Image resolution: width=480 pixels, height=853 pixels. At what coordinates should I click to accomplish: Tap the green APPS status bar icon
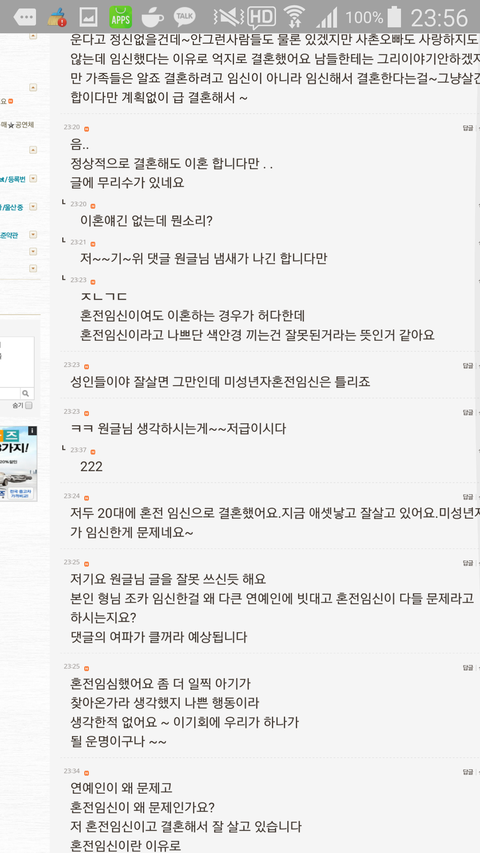[120, 17]
